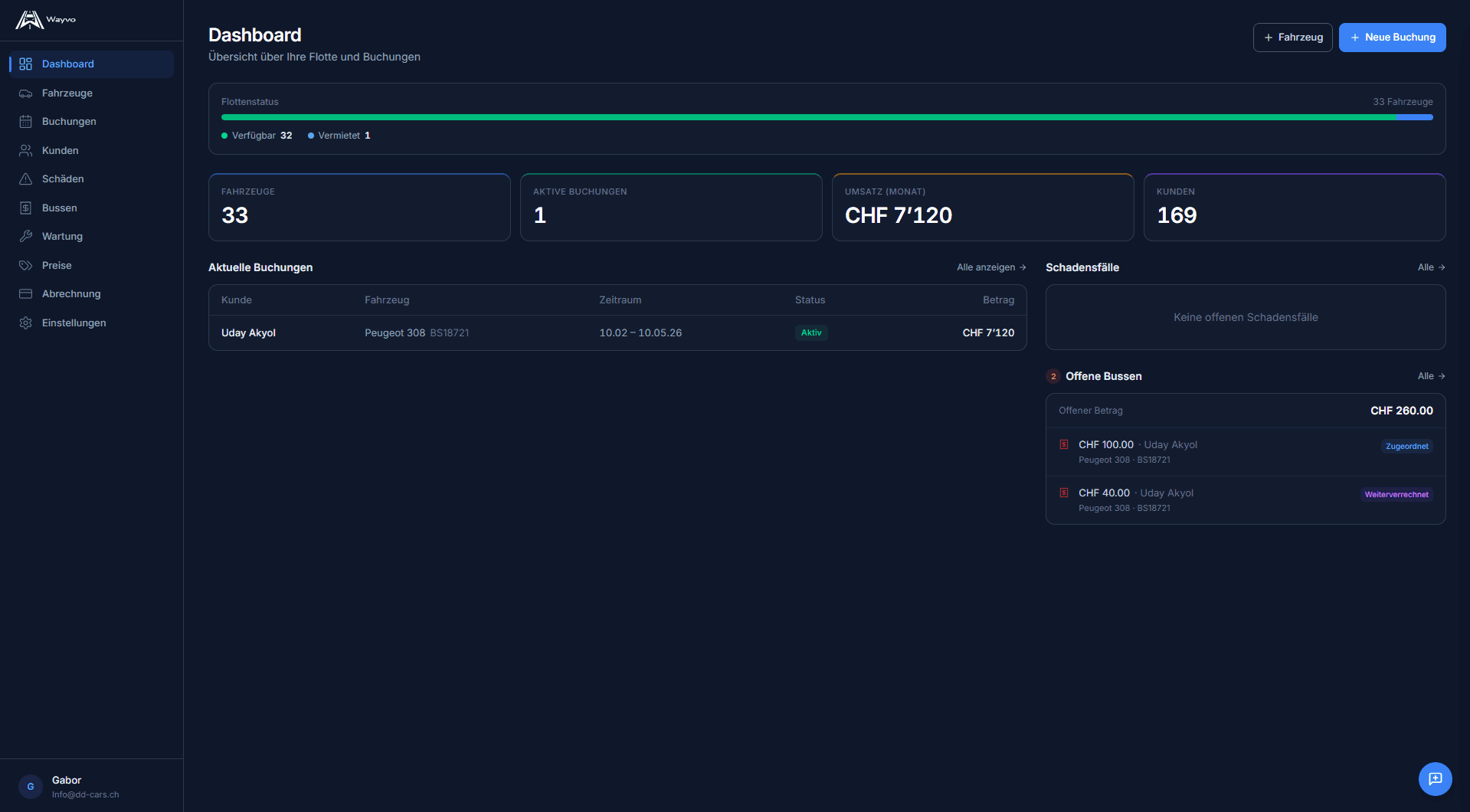Click the Schäden warning triangle icon
This screenshot has width=1470, height=812.
point(25,179)
